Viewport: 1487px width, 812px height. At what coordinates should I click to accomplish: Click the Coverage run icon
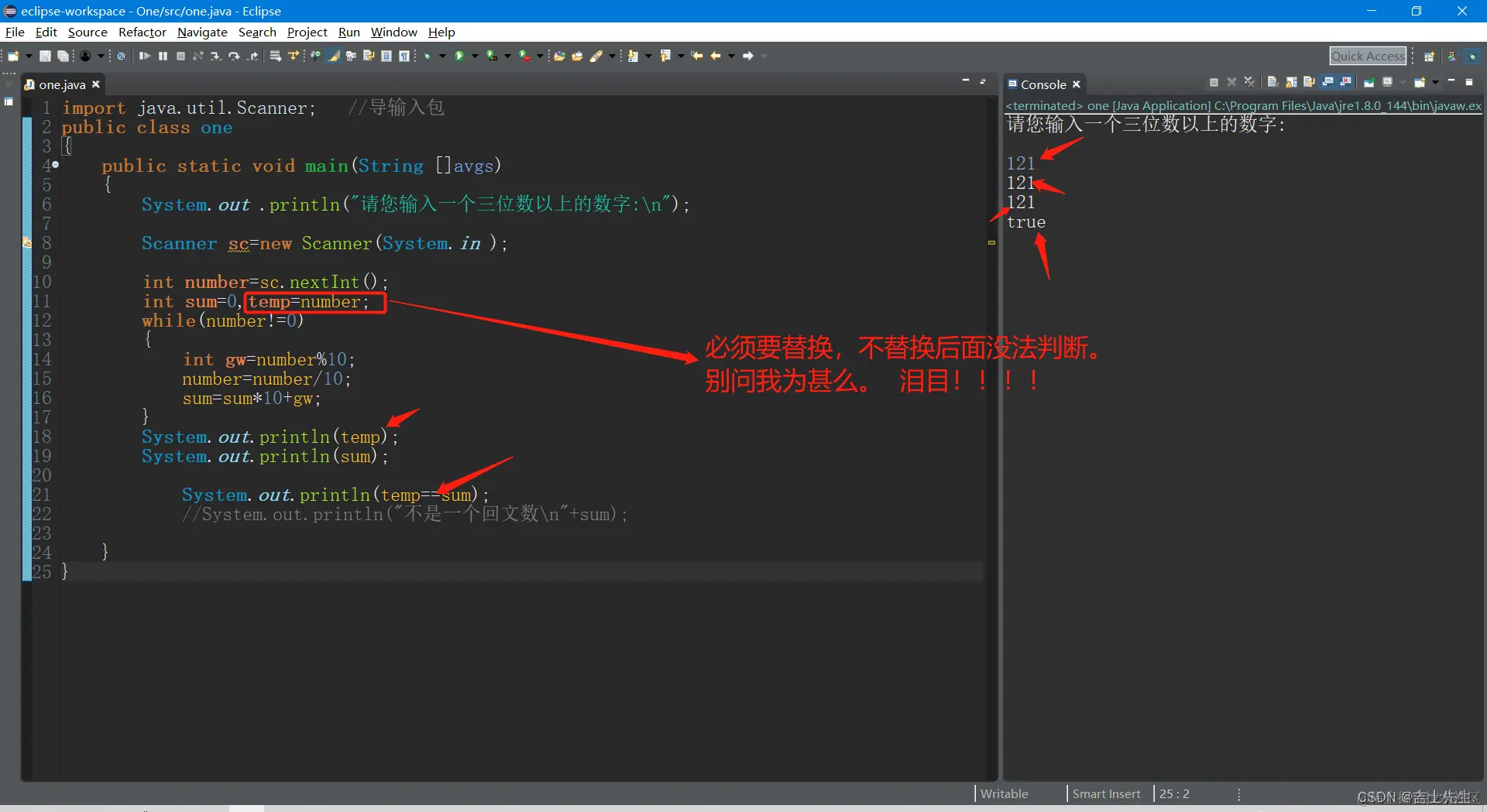point(491,56)
